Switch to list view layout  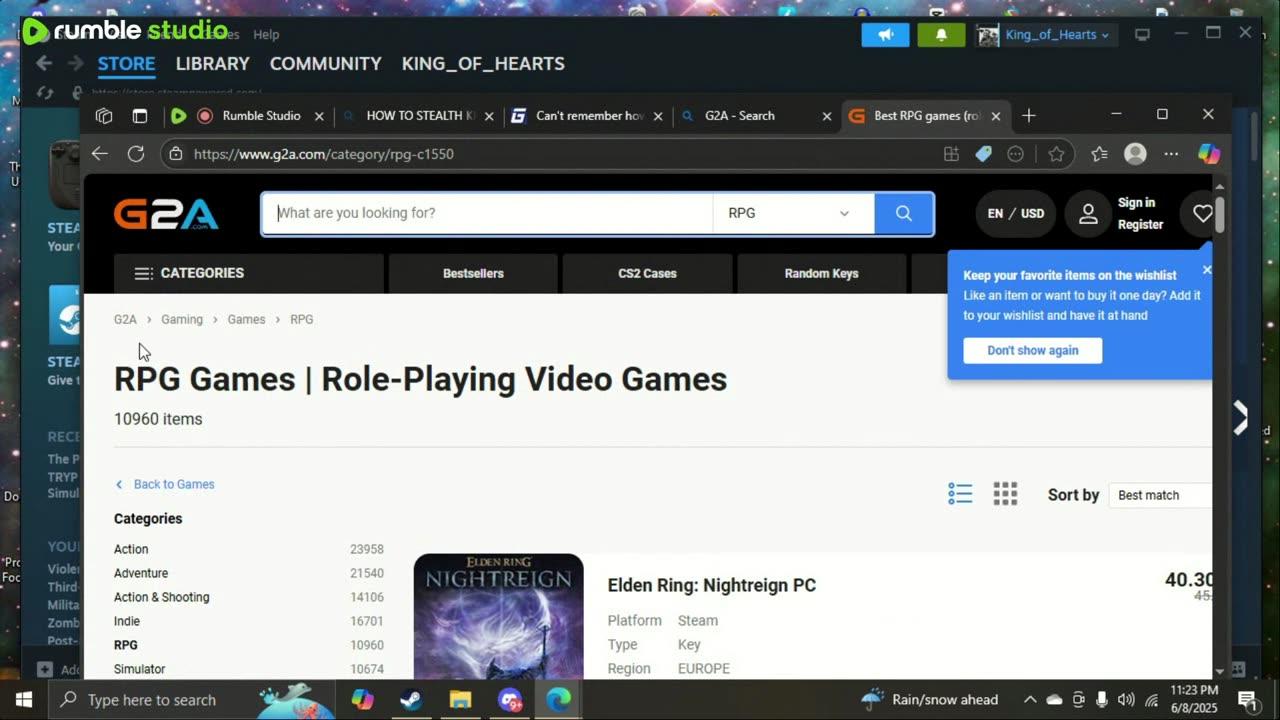[x=960, y=494]
